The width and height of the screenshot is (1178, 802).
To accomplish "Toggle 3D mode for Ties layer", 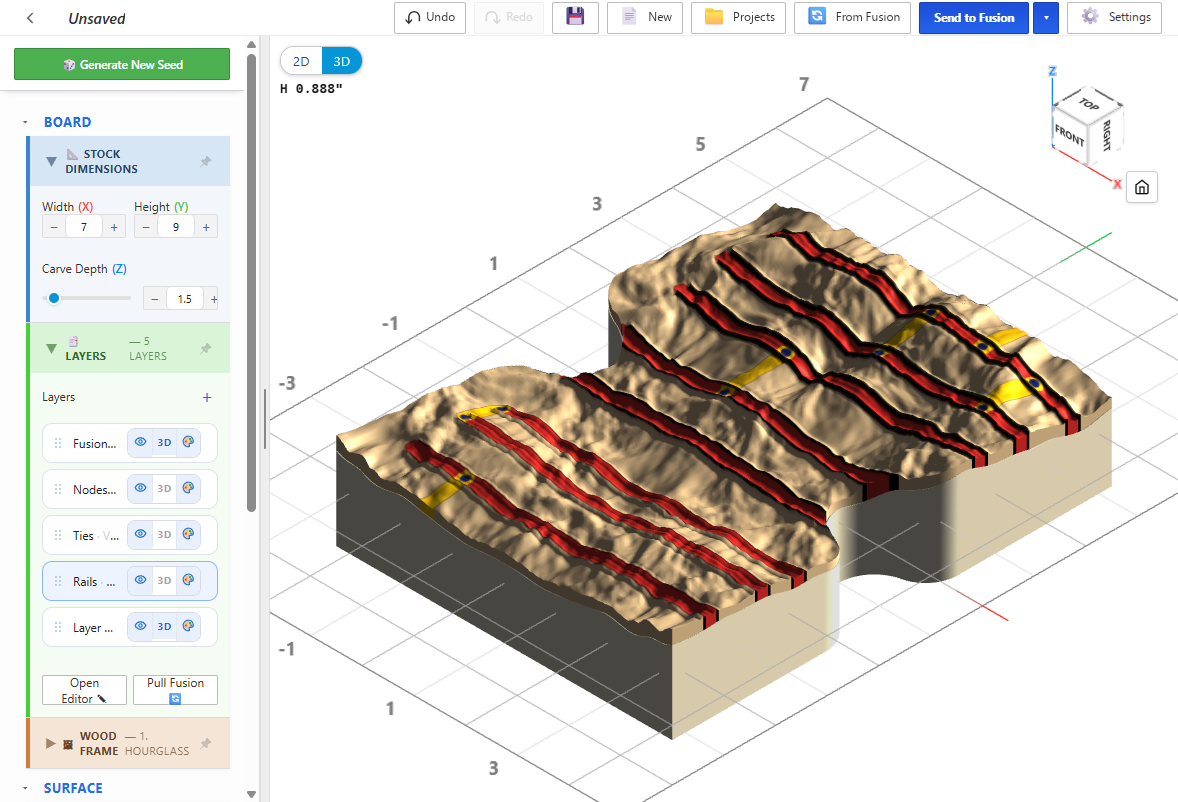I will pyautogui.click(x=165, y=535).
